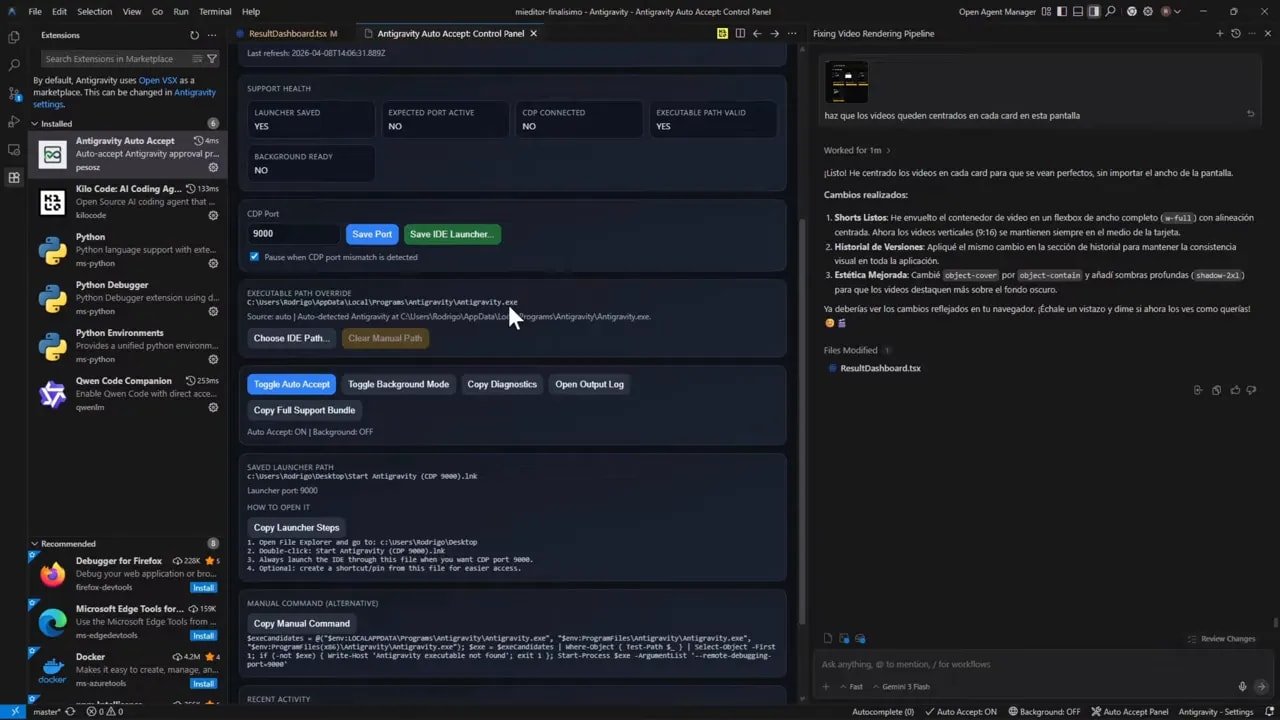1280x720 pixels.
Task: Clear extensions search results icon
Action: click(197, 59)
